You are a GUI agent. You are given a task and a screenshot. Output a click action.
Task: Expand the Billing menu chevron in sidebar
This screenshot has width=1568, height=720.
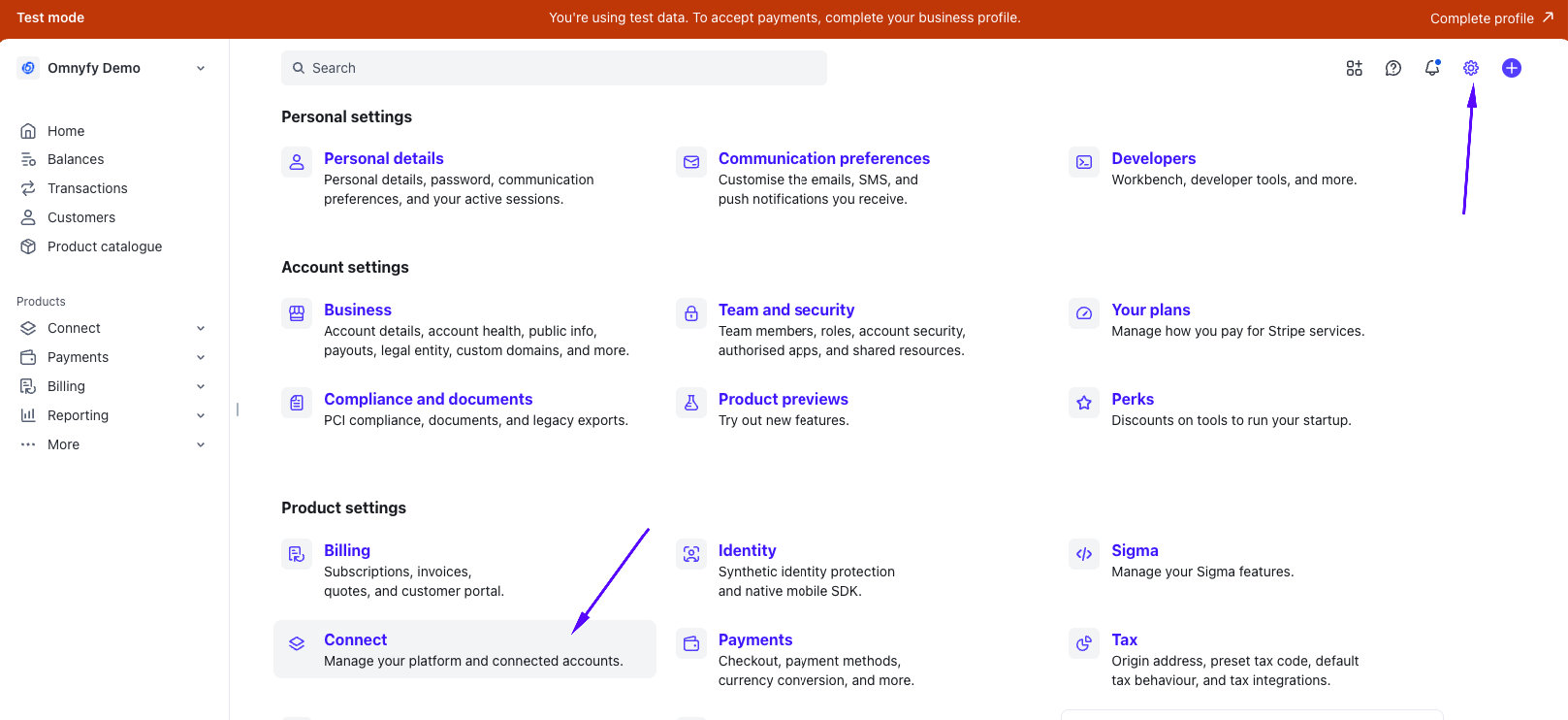pos(201,386)
